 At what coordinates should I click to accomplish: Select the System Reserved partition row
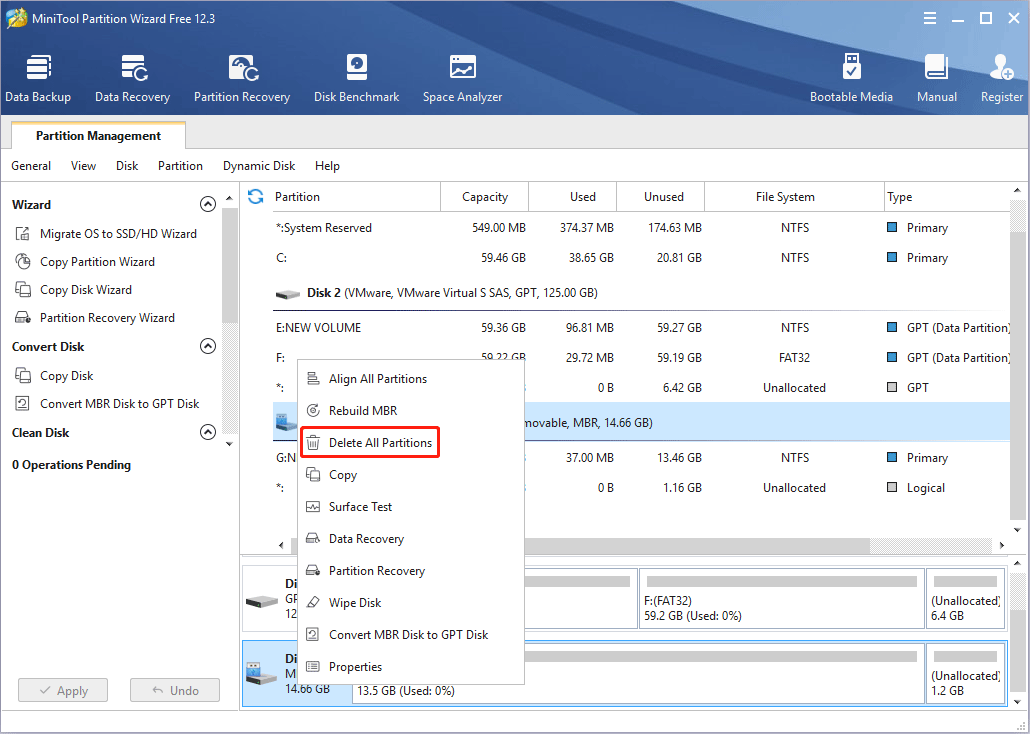[x=641, y=228]
